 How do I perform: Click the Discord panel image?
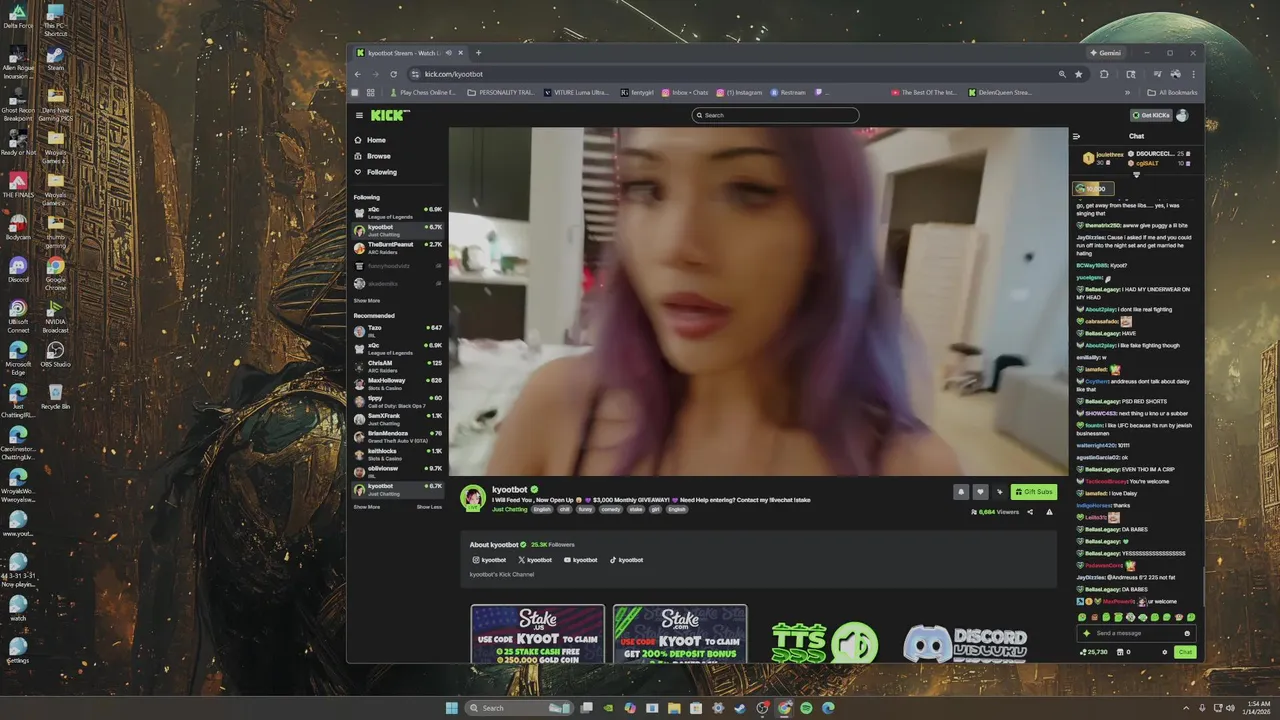tap(965, 643)
